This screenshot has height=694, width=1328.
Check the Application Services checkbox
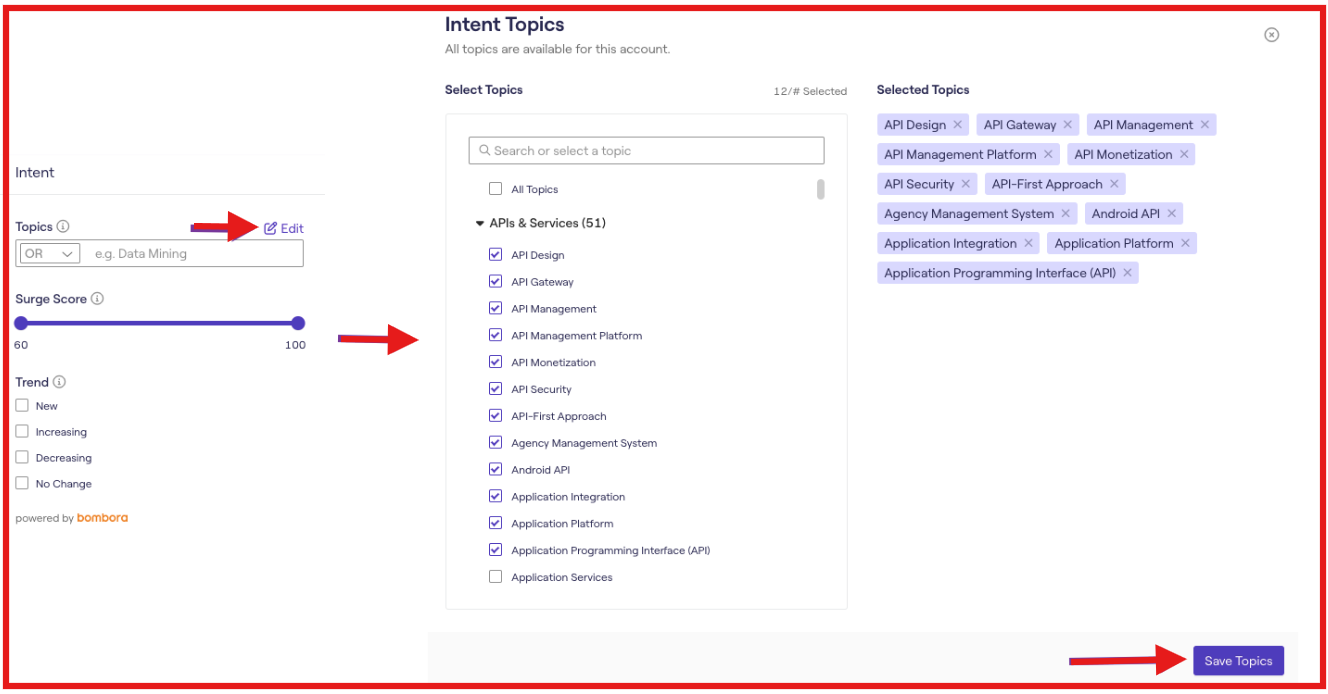495,577
